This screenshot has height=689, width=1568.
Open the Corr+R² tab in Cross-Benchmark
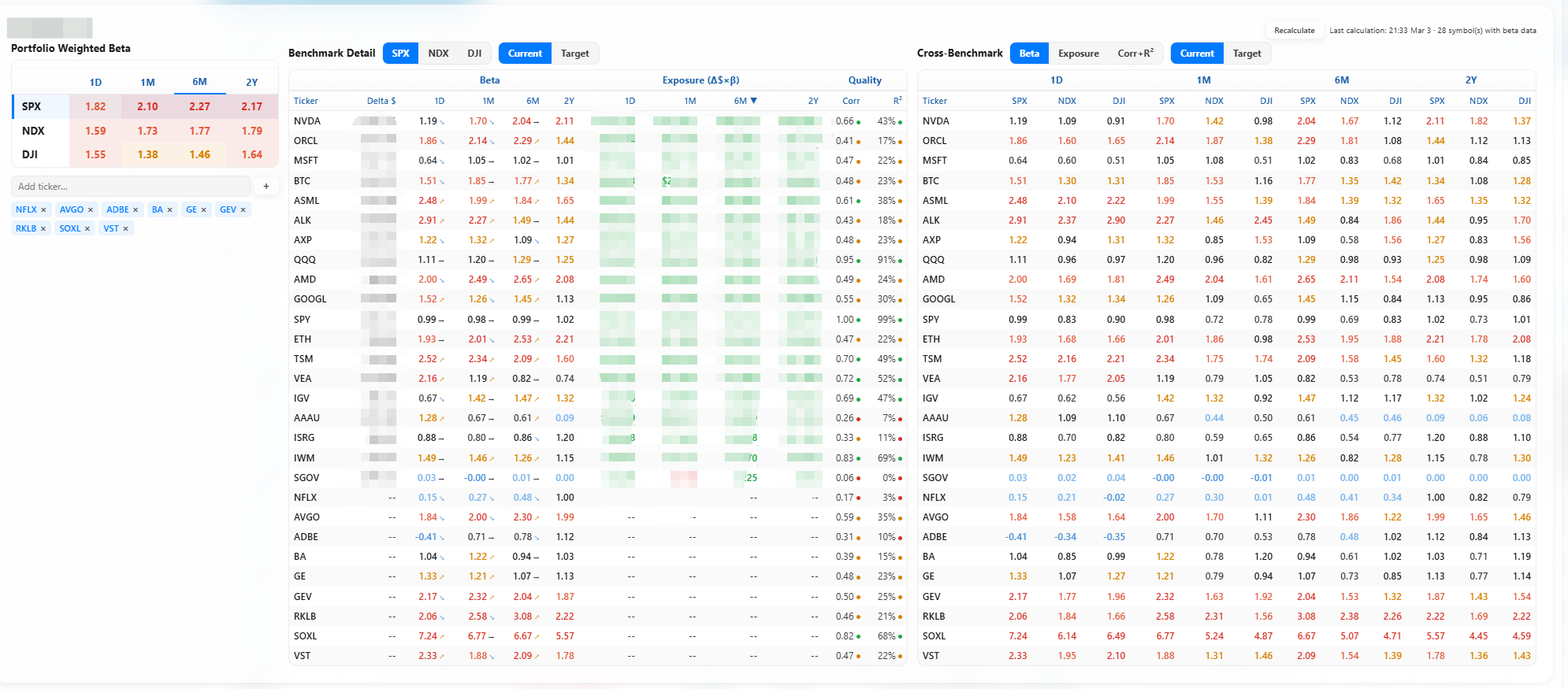click(x=1135, y=54)
